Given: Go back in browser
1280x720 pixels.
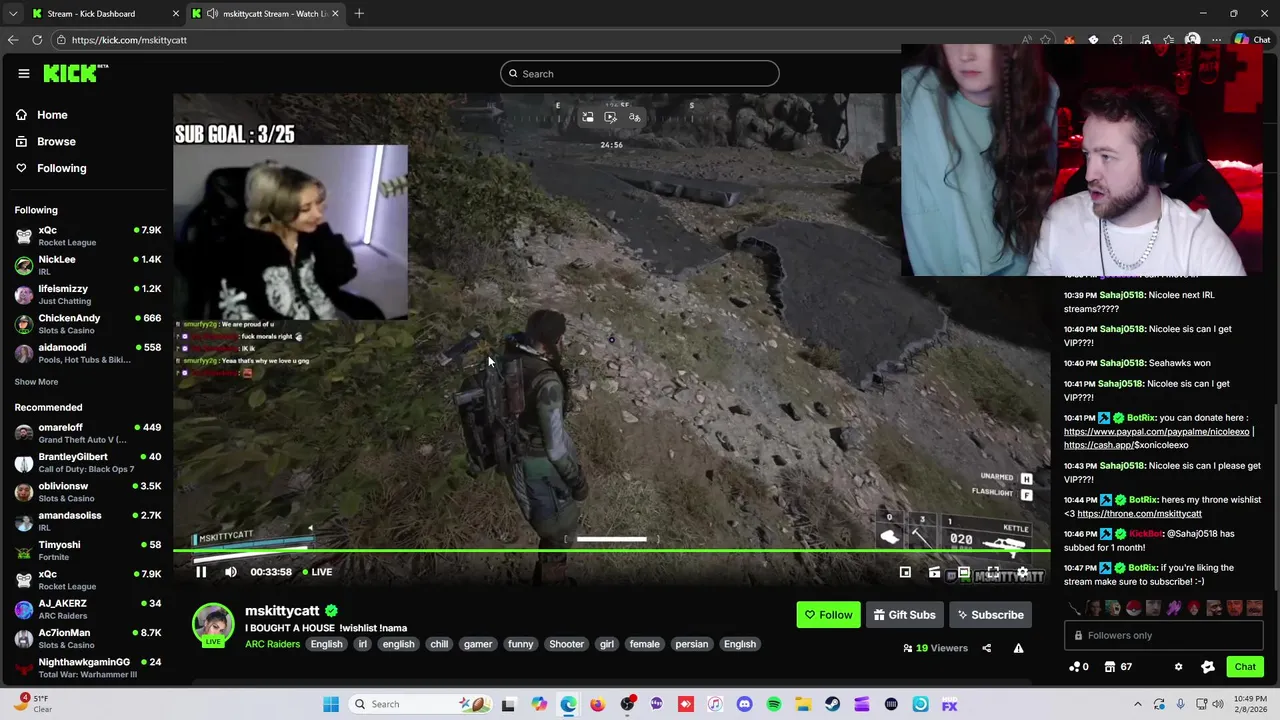Looking at the screenshot, I should (13, 40).
